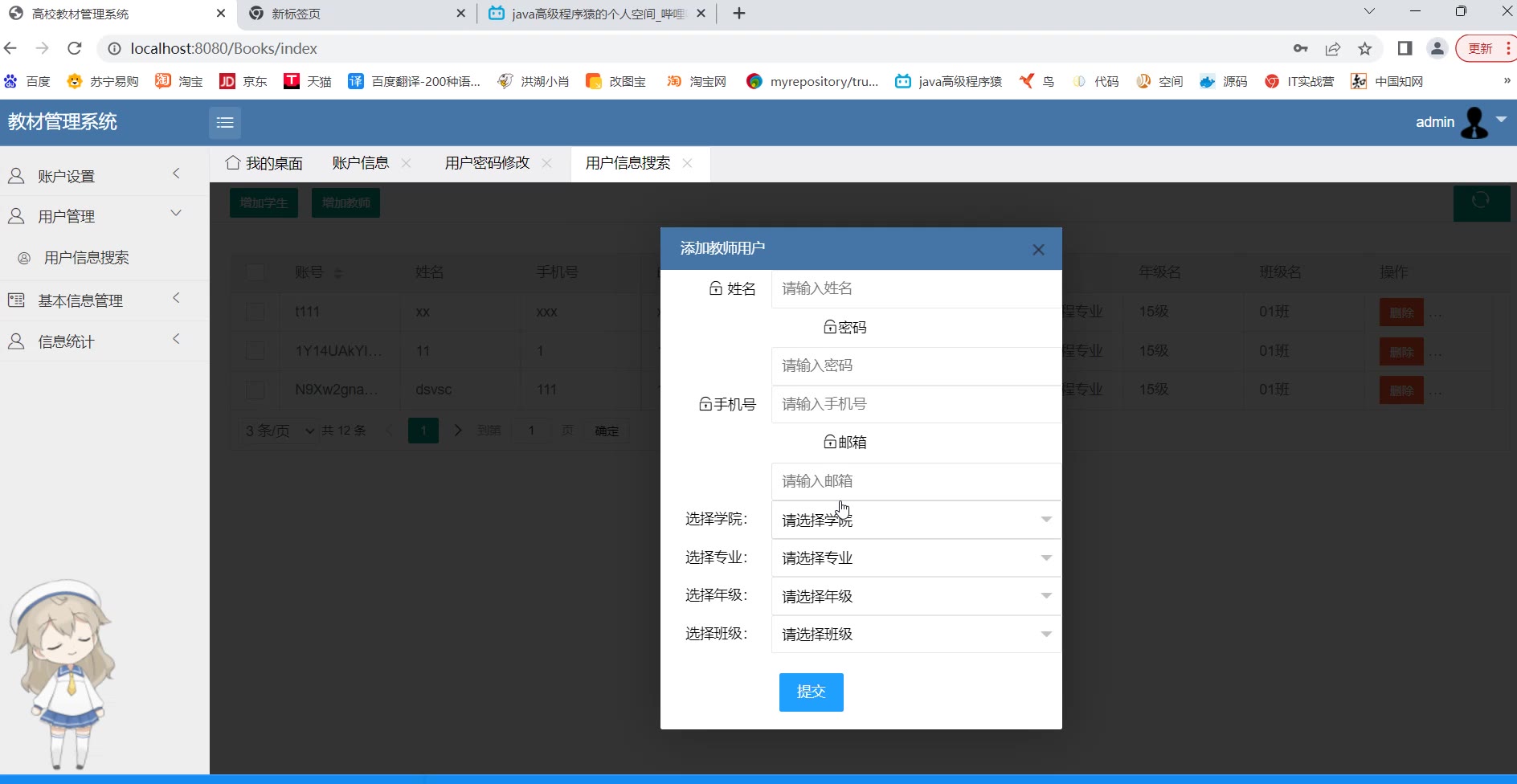Open the share page icon
The width and height of the screenshot is (1517, 784).
(1333, 49)
